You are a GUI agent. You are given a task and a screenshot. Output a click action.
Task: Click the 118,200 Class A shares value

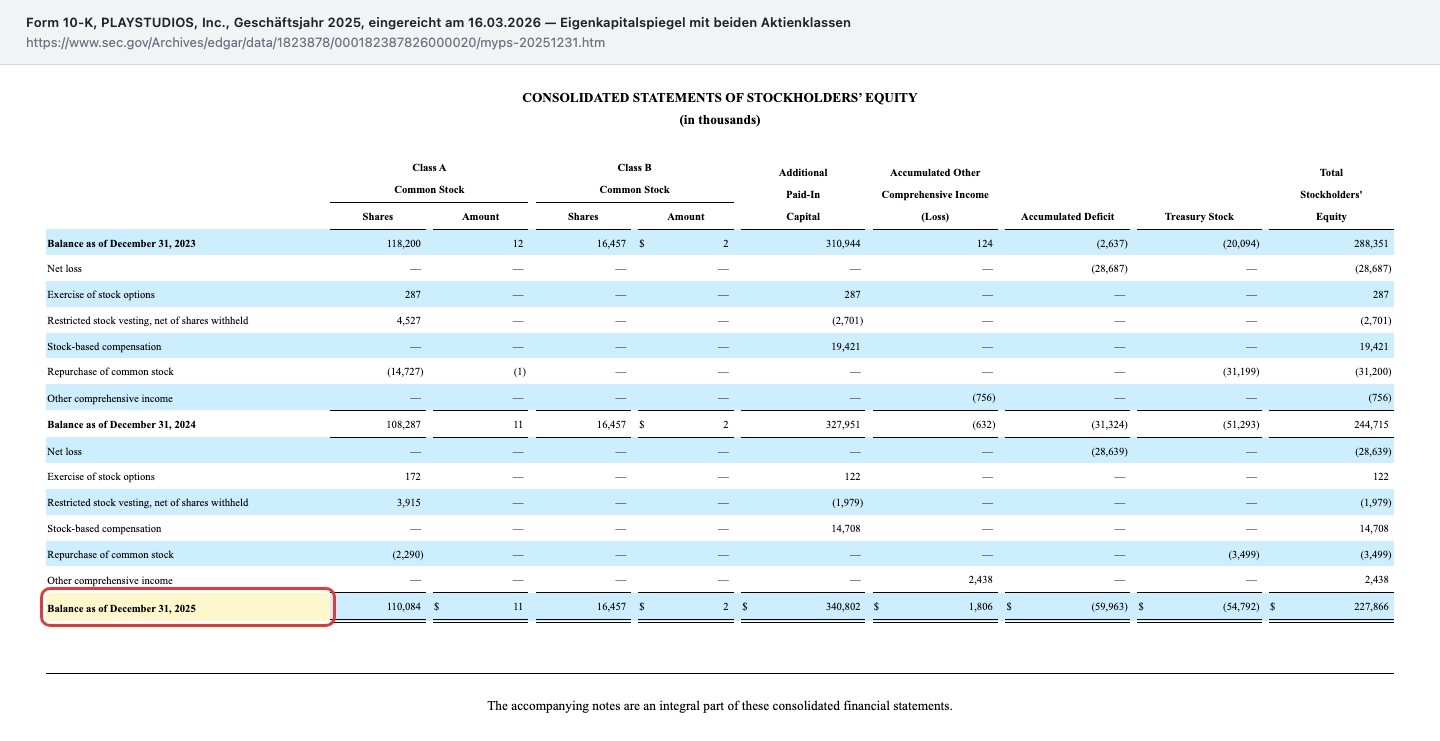point(403,243)
